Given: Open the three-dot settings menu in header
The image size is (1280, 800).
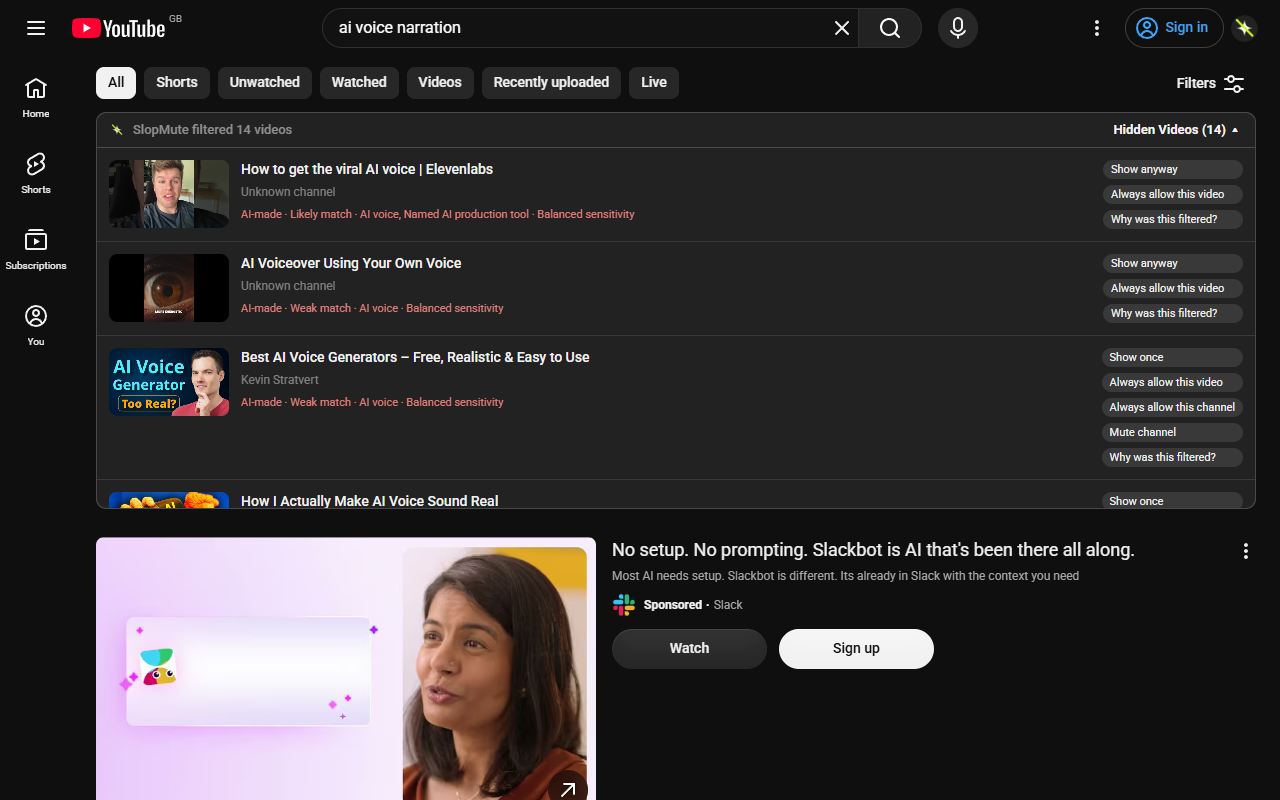Looking at the screenshot, I should click(x=1097, y=28).
